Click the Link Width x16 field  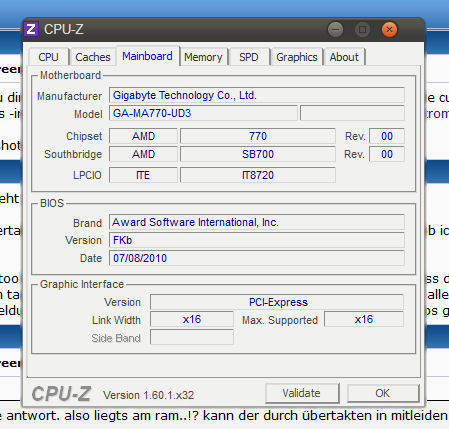(192, 319)
